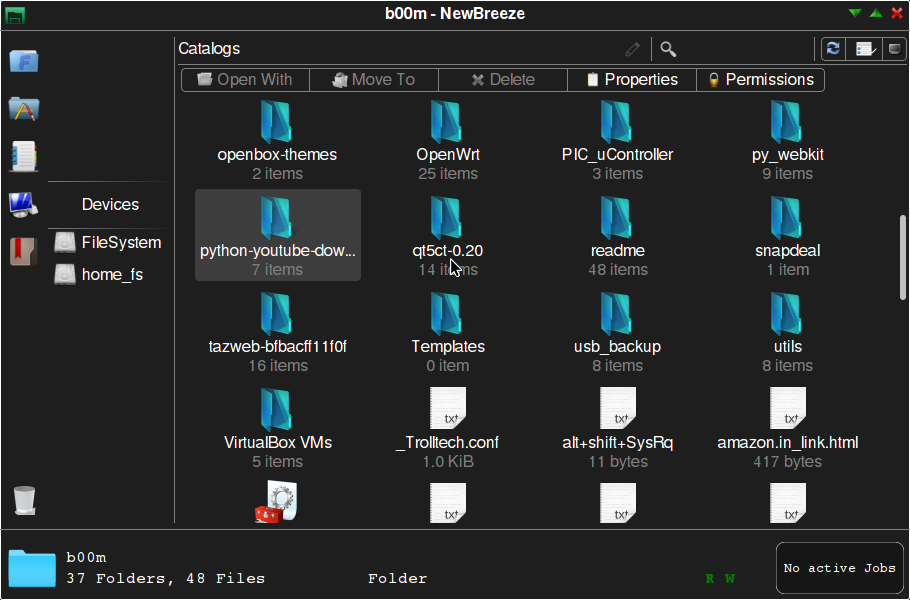Select the usb_backup folder
Screen dimensions: 910x600
coord(618,331)
